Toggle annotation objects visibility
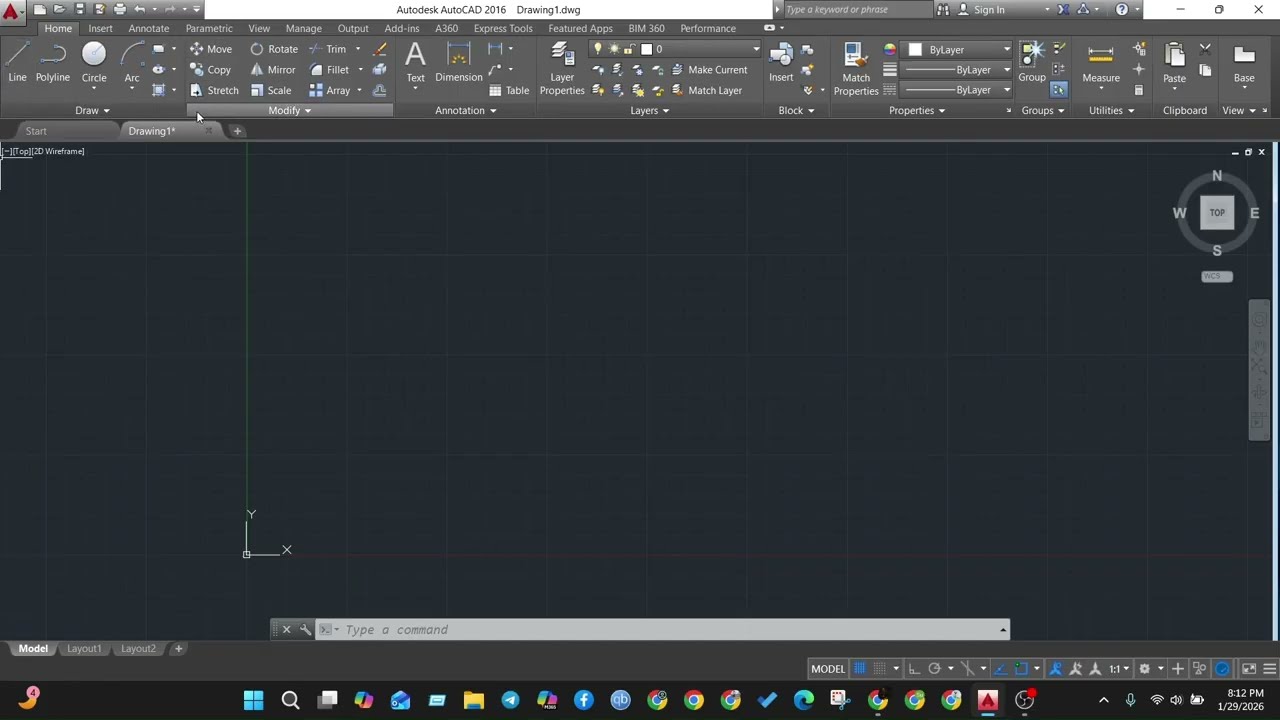 click(x=1056, y=669)
